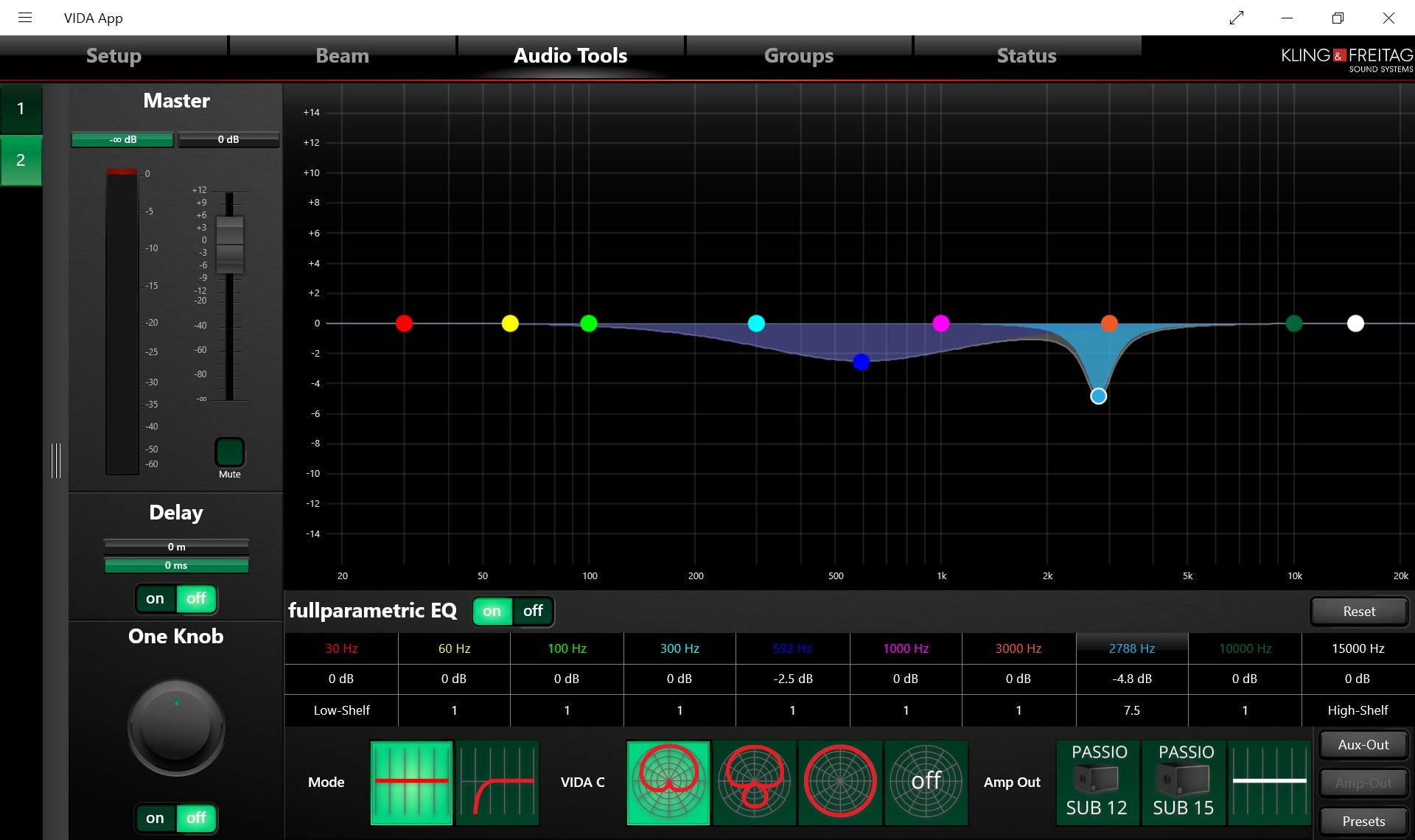This screenshot has height=840, width=1415.
Task: Choose the second VIDA C polar pattern
Action: click(x=755, y=783)
